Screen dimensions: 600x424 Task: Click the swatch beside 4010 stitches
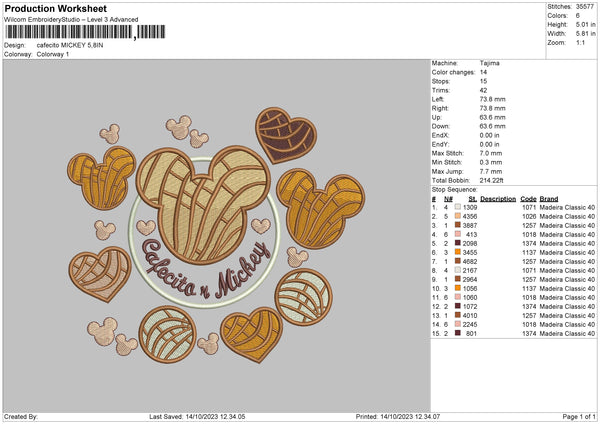pos(458,315)
